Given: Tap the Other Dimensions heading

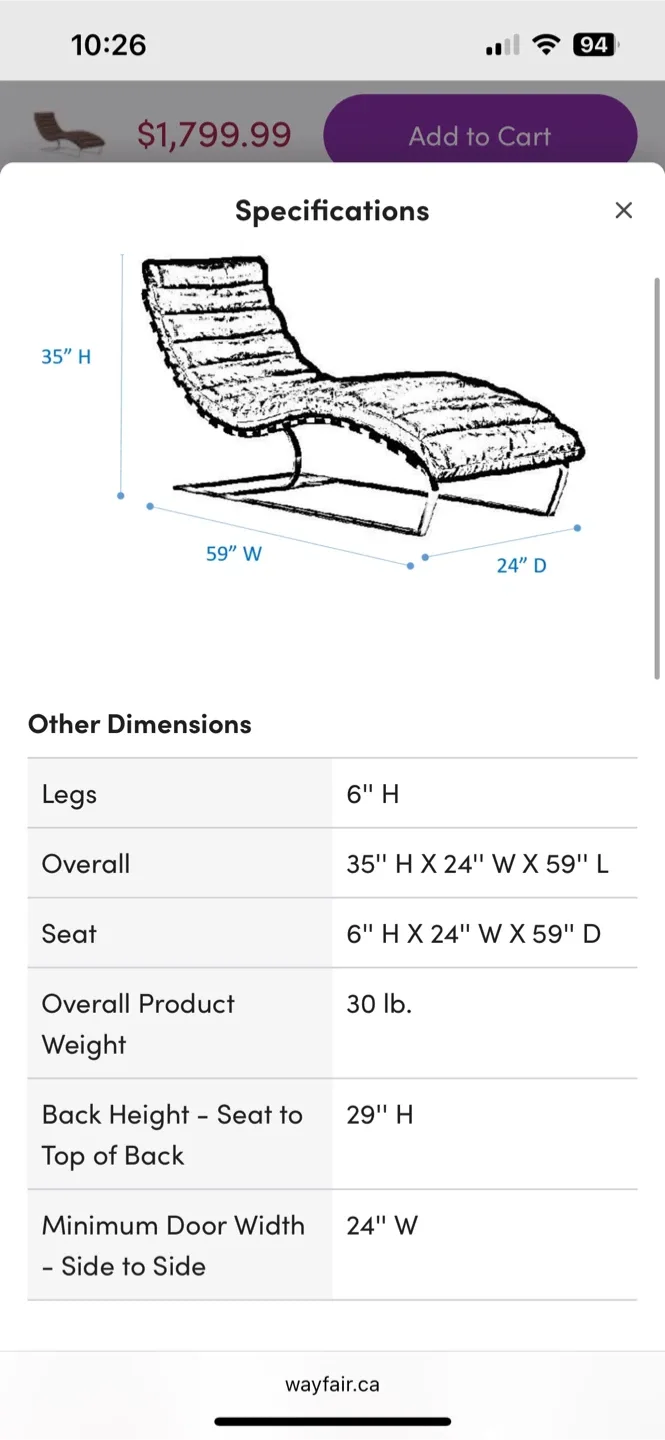Looking at the screenshot, I should [140, 723].
